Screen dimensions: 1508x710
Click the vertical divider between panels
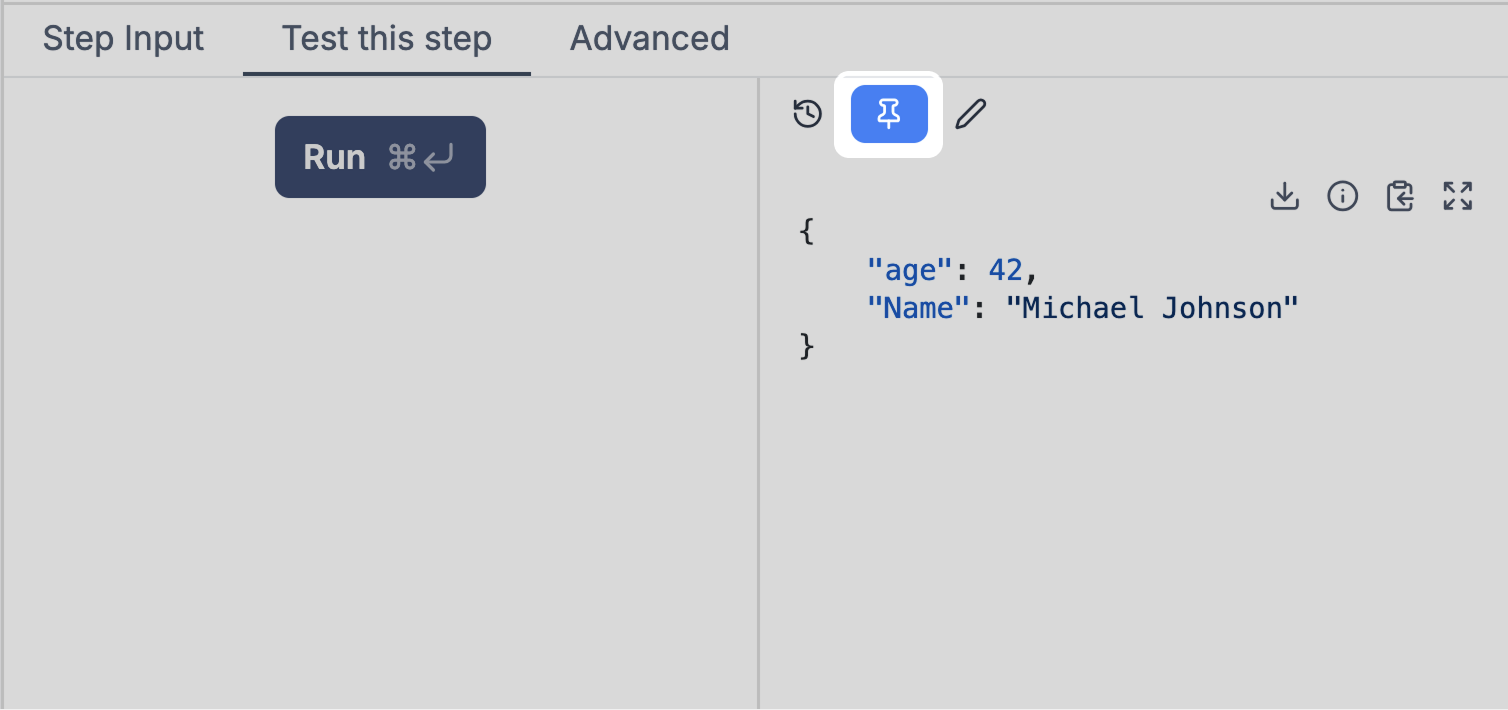(759, 392)
